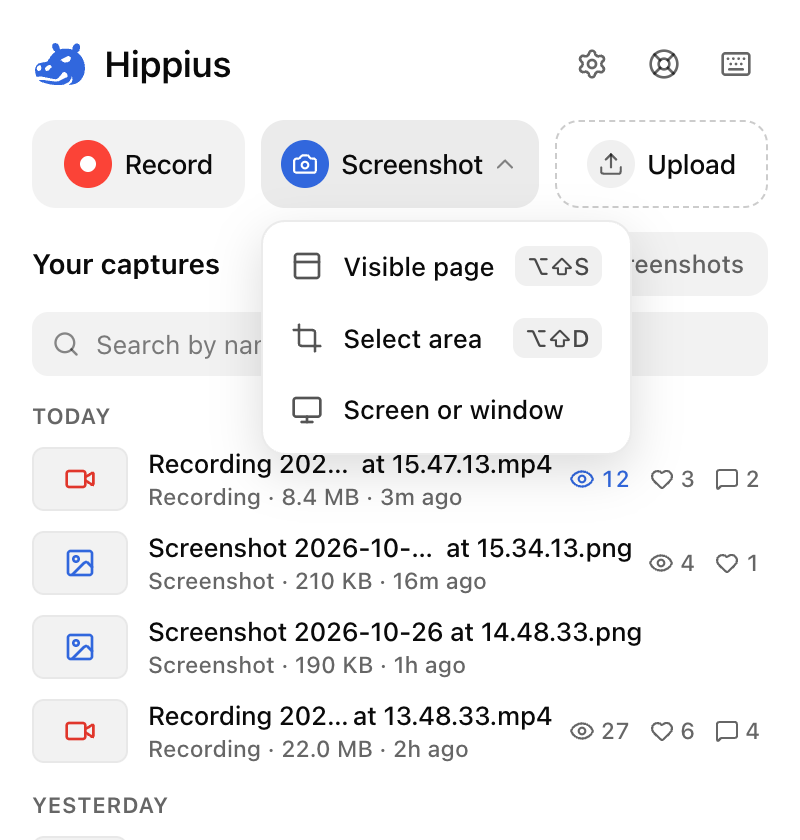Click the search magnifier icon

tap(66, 344)
